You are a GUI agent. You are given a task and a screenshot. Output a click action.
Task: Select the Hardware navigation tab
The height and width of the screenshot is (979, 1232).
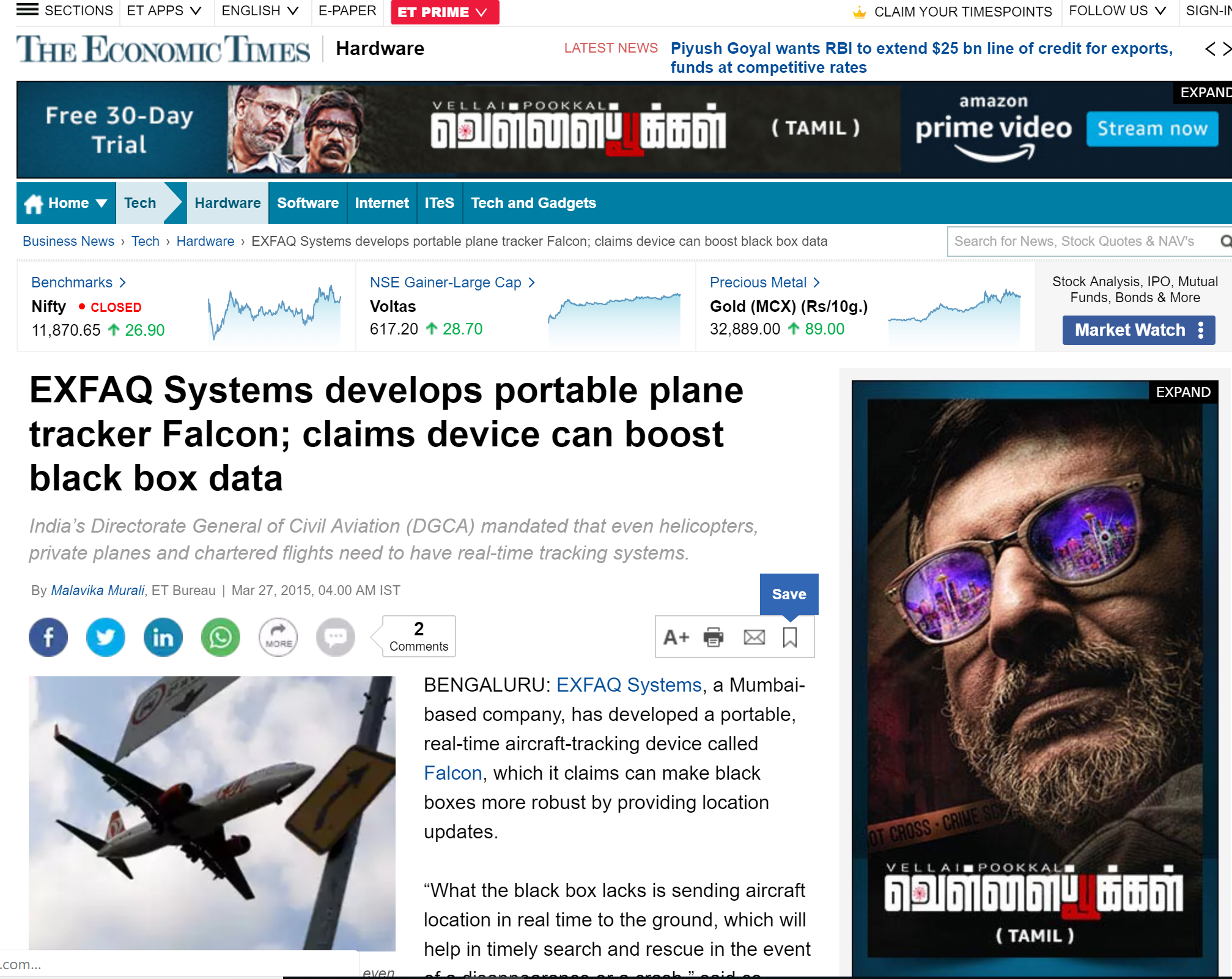227,203
